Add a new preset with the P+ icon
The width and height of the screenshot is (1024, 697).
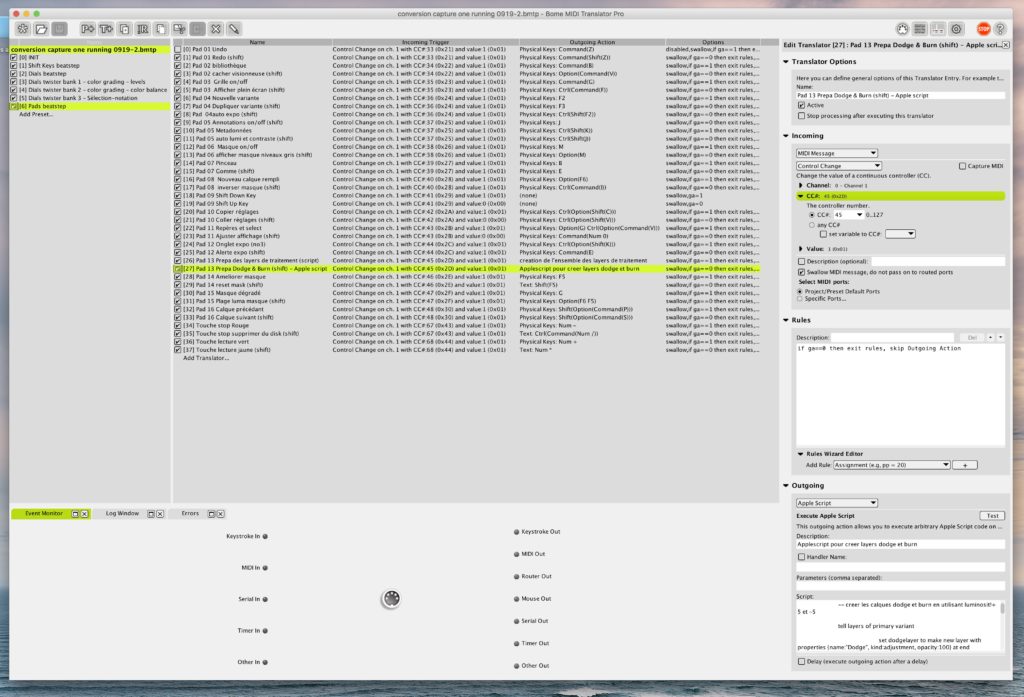tap(88, 29)
